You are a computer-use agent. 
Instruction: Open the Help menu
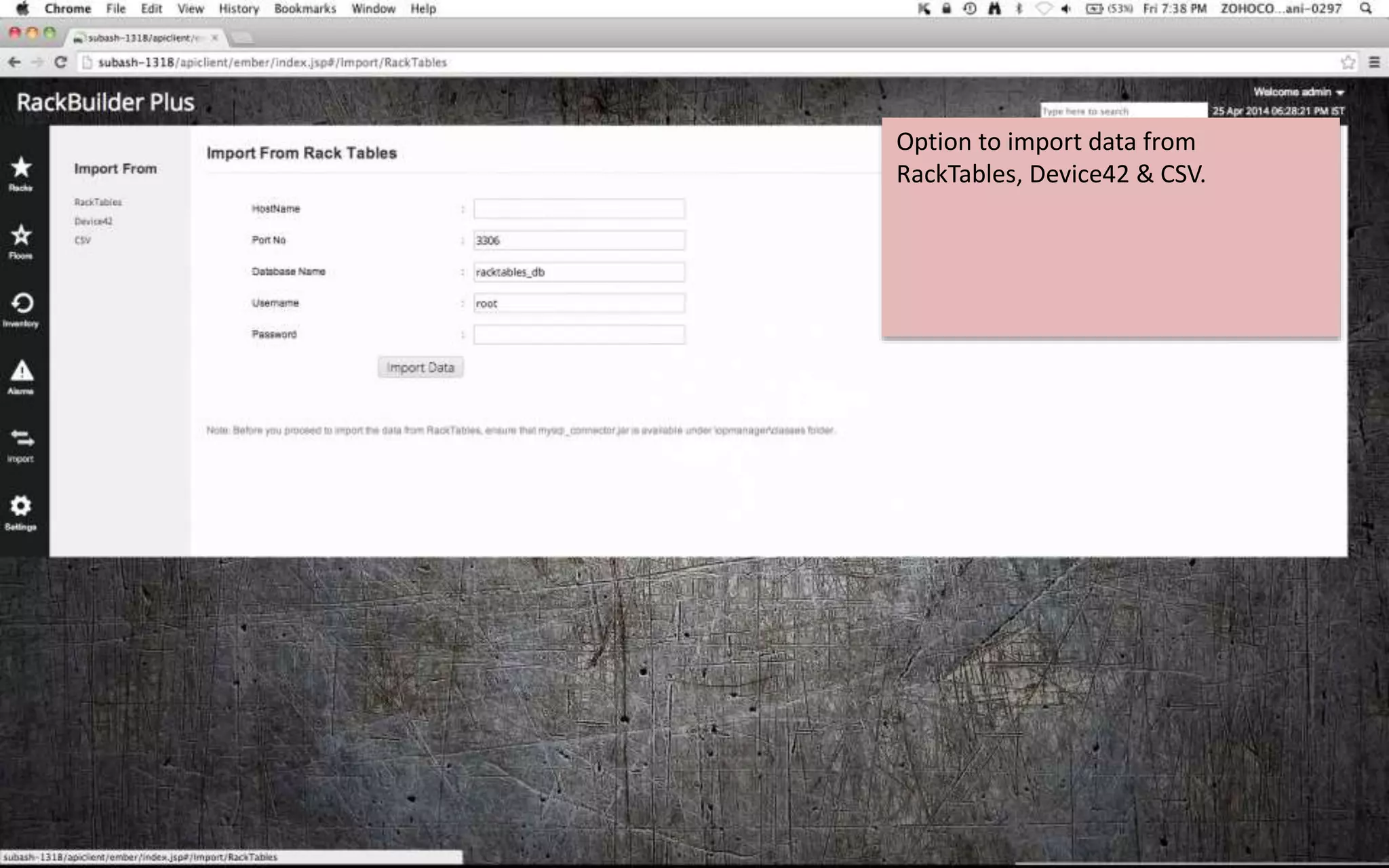[x=423, y=9]
